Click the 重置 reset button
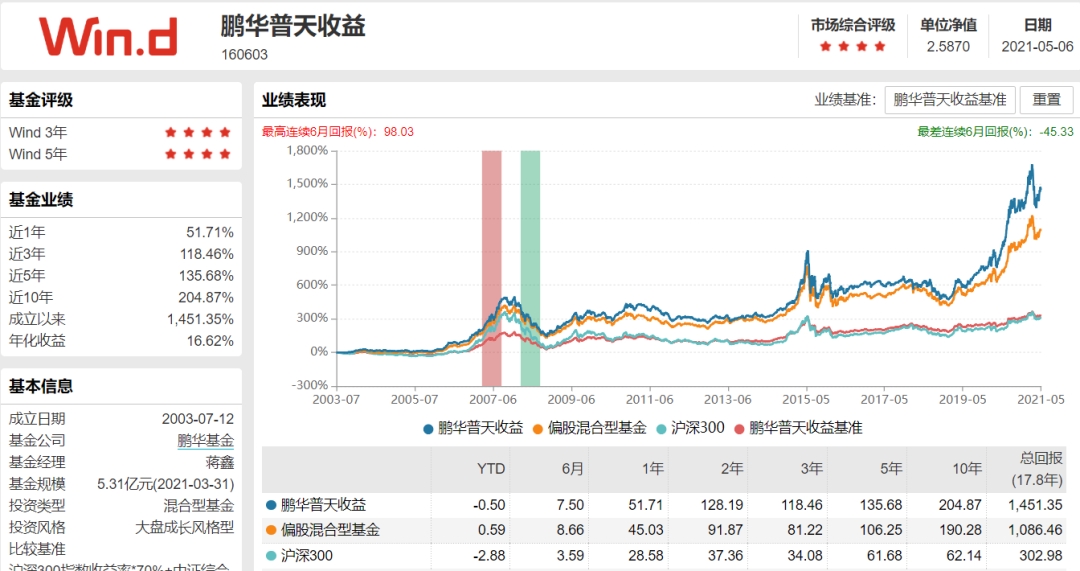The image size is (1080, 571). tap(1046, 100)
